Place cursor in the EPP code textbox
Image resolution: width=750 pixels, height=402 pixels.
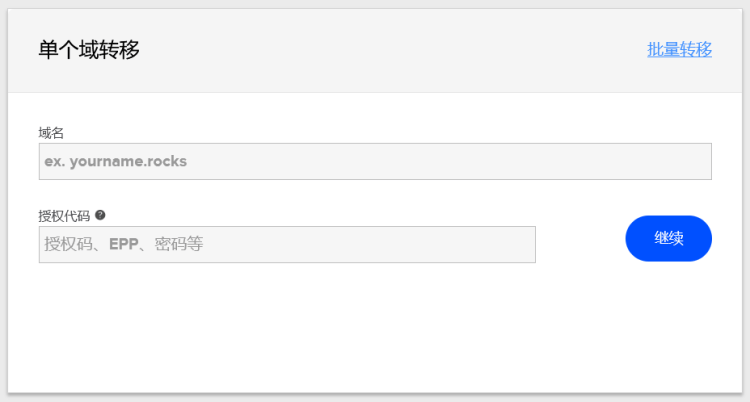click(287, 245)
